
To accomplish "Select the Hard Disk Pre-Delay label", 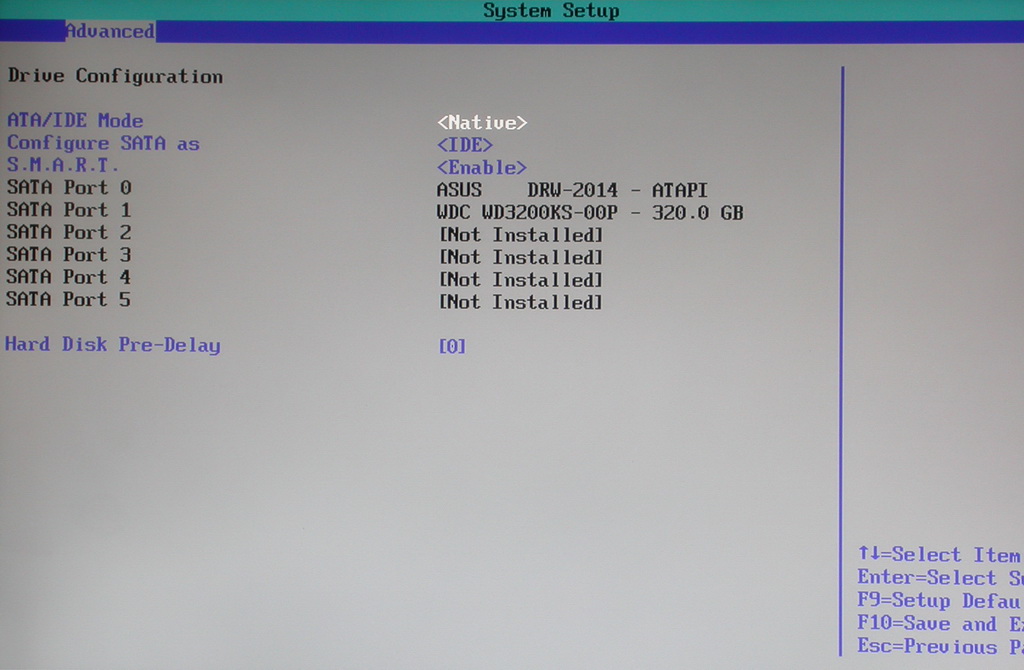I will 113,345.
